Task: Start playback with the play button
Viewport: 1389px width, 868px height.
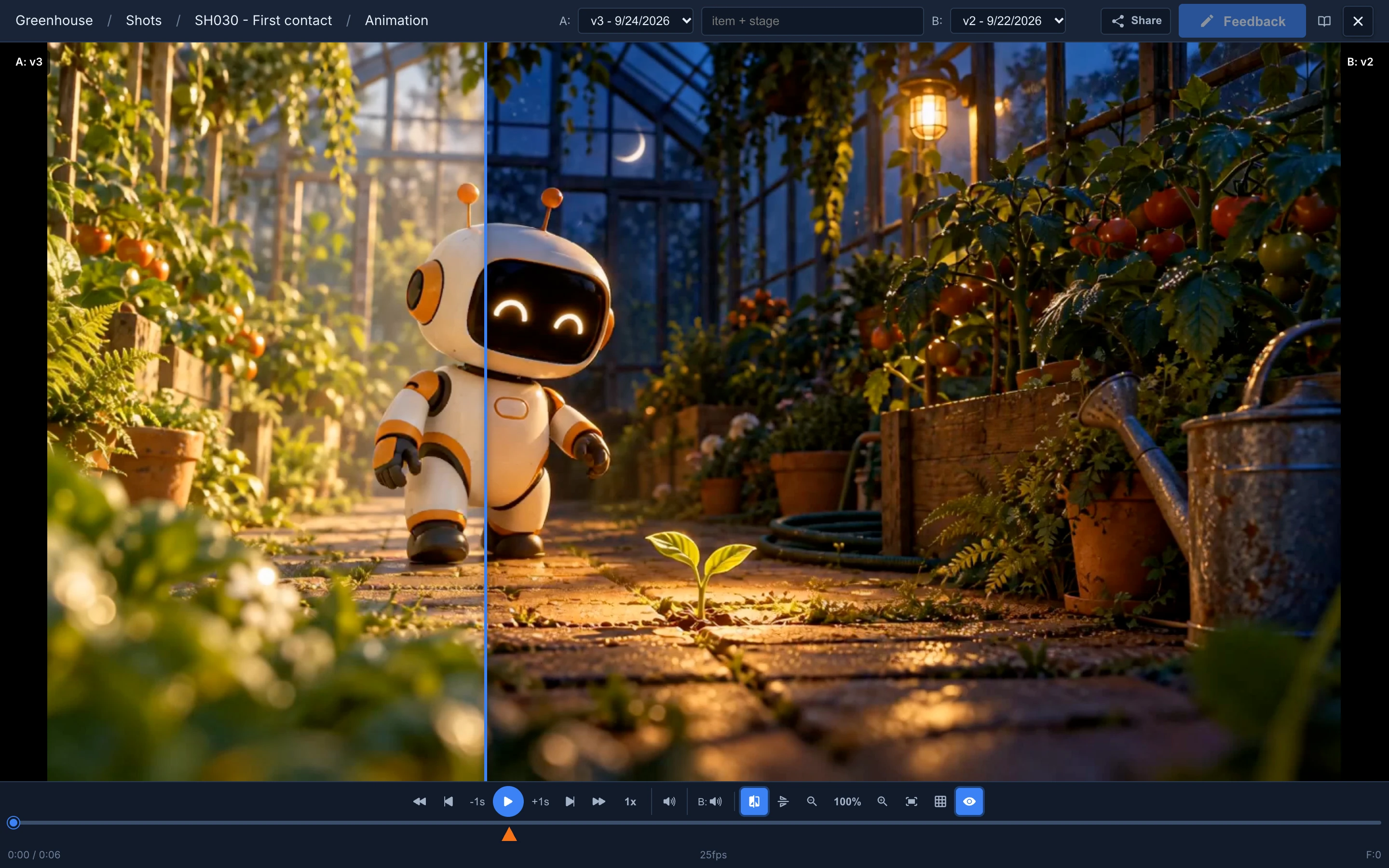Action: click(508, 801)
